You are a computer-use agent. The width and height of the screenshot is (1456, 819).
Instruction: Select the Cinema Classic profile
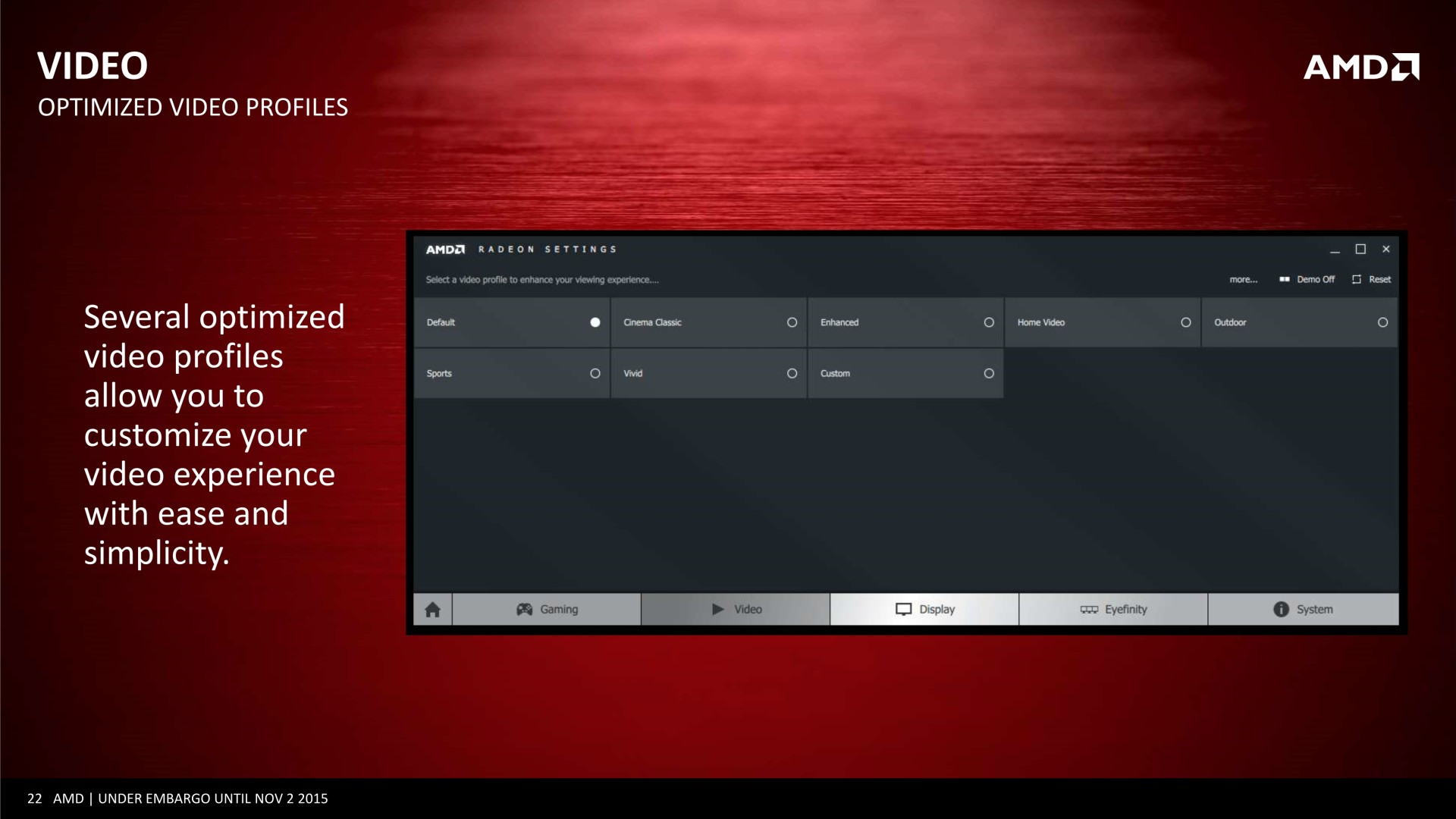point(792,322)
